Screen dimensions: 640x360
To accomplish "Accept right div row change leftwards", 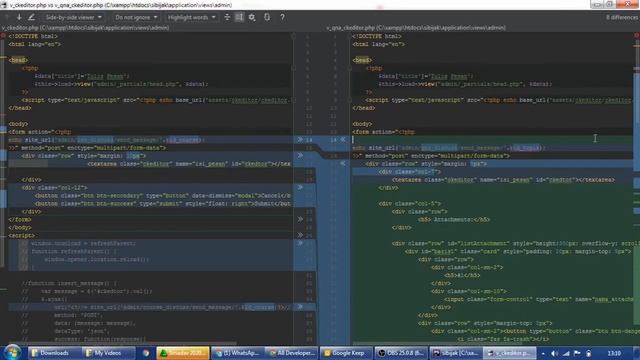I will coord(343,163).
